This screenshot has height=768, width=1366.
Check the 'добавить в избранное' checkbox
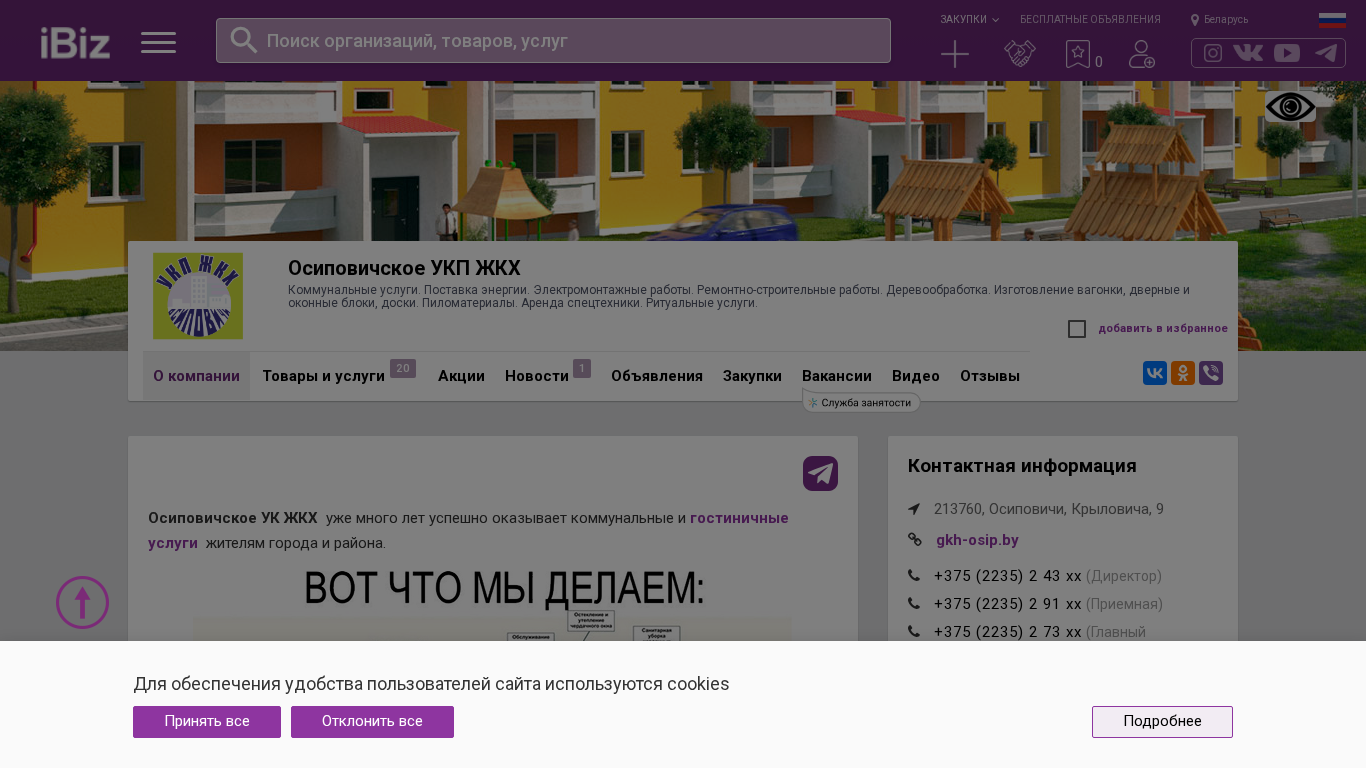(1077, 329)
